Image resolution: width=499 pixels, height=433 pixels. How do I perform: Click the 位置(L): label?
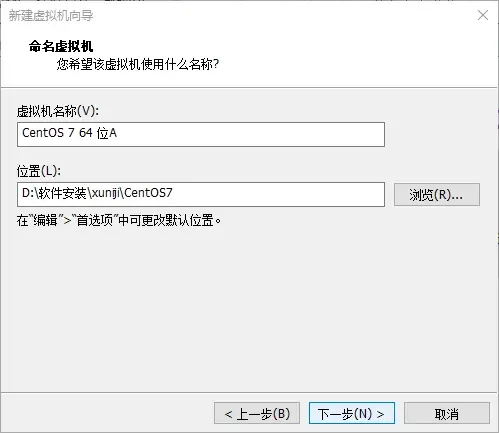(x=39, y=171)
